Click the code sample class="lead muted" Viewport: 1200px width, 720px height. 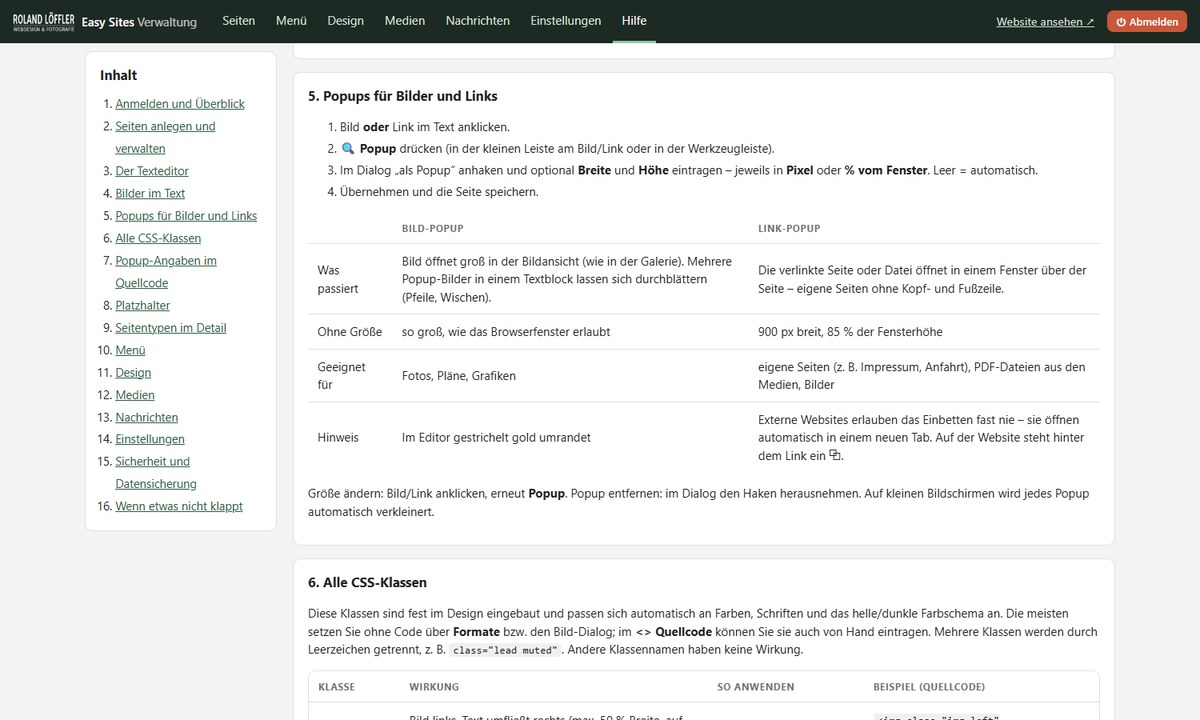pyautogui.click(x=505, y=650)
